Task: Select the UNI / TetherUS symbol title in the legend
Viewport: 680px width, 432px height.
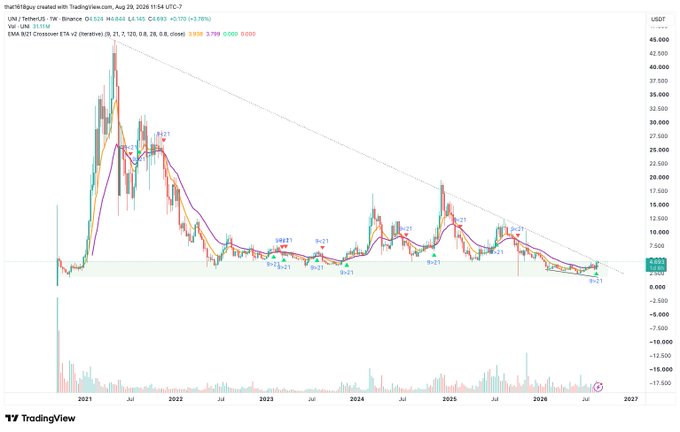Action: point(45,19)
